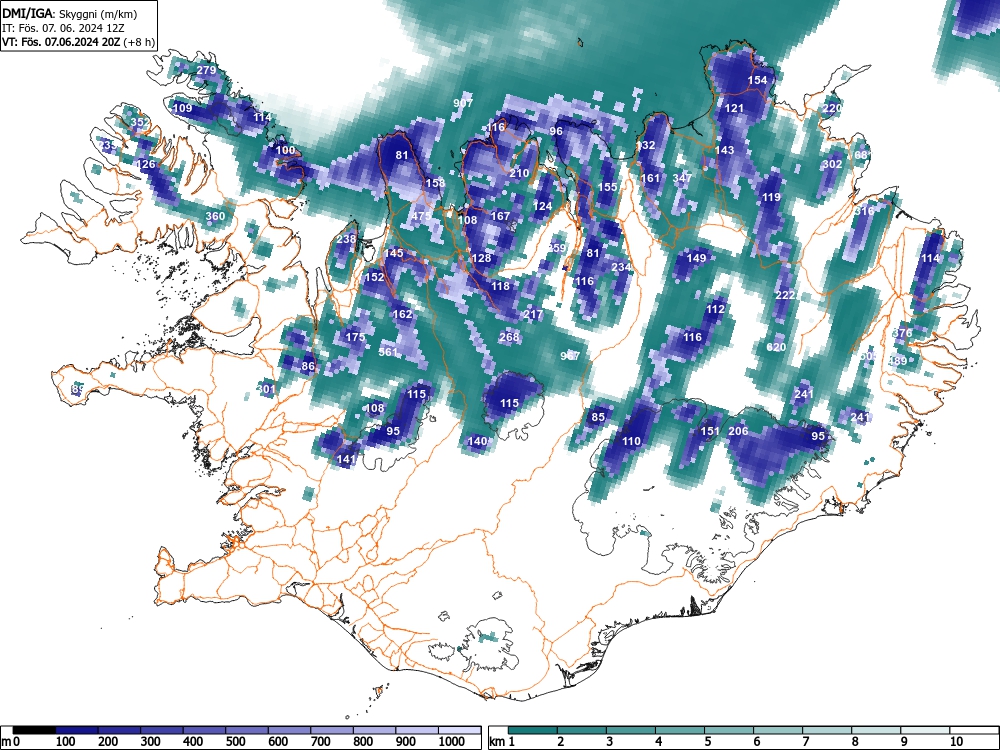This screenshot has height=750, width=1000.
Task: Click the visibility value 140 on the map
Action: (477, 441)
